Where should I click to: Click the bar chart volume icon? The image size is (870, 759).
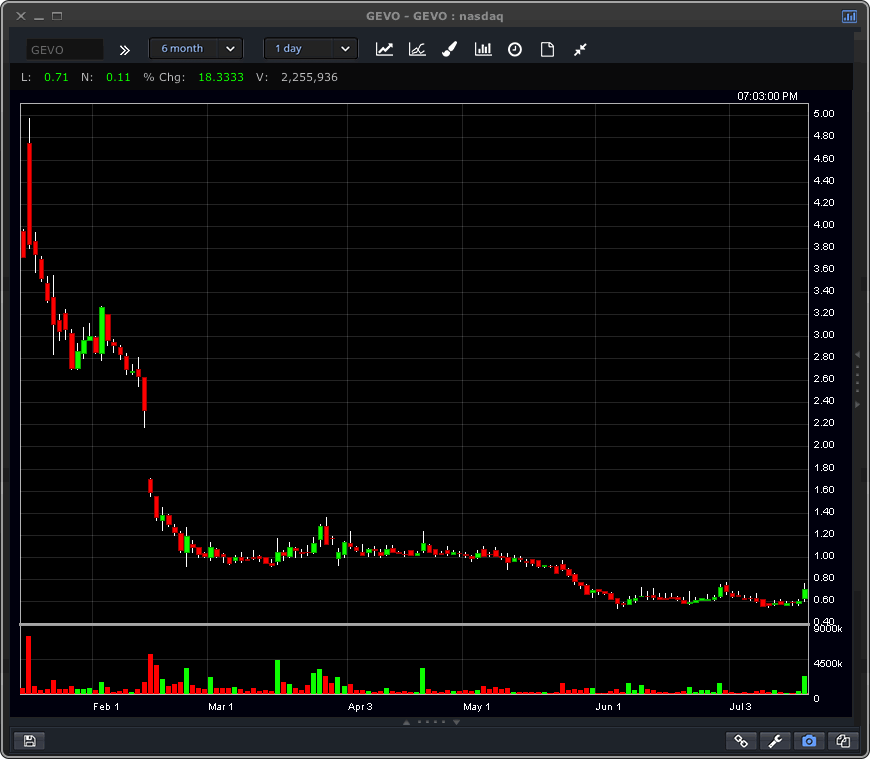click(x=483, y=49)
